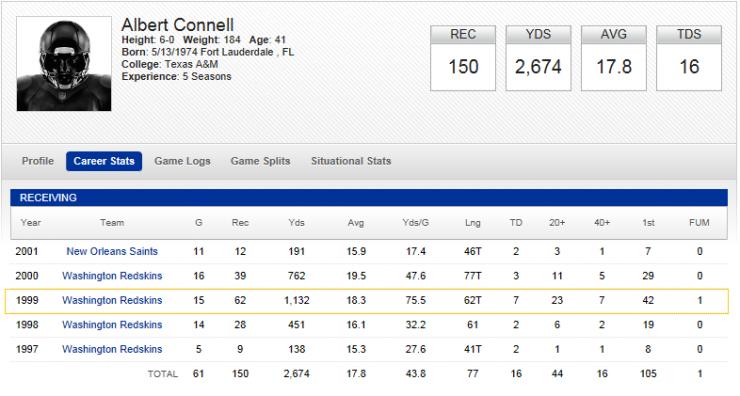This screenshot has height=396, width=740.
Task: Open Washington Redskins link in 2000 row
Action: 112,276
